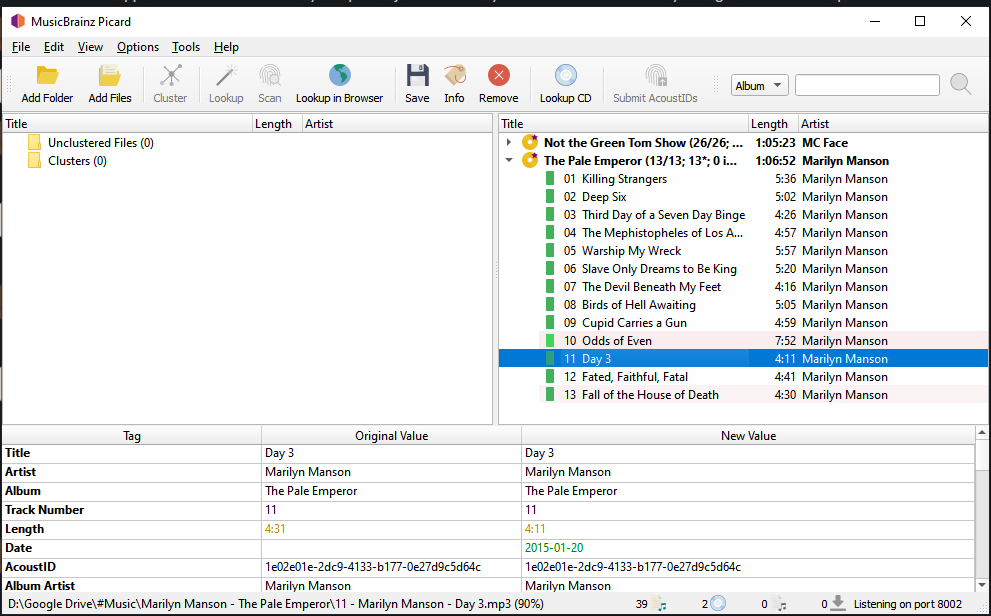The height and width of the screenshot is (616, 991).
Task: Click gold disc icon of Not the Green Tom Show
Action: 530,142
